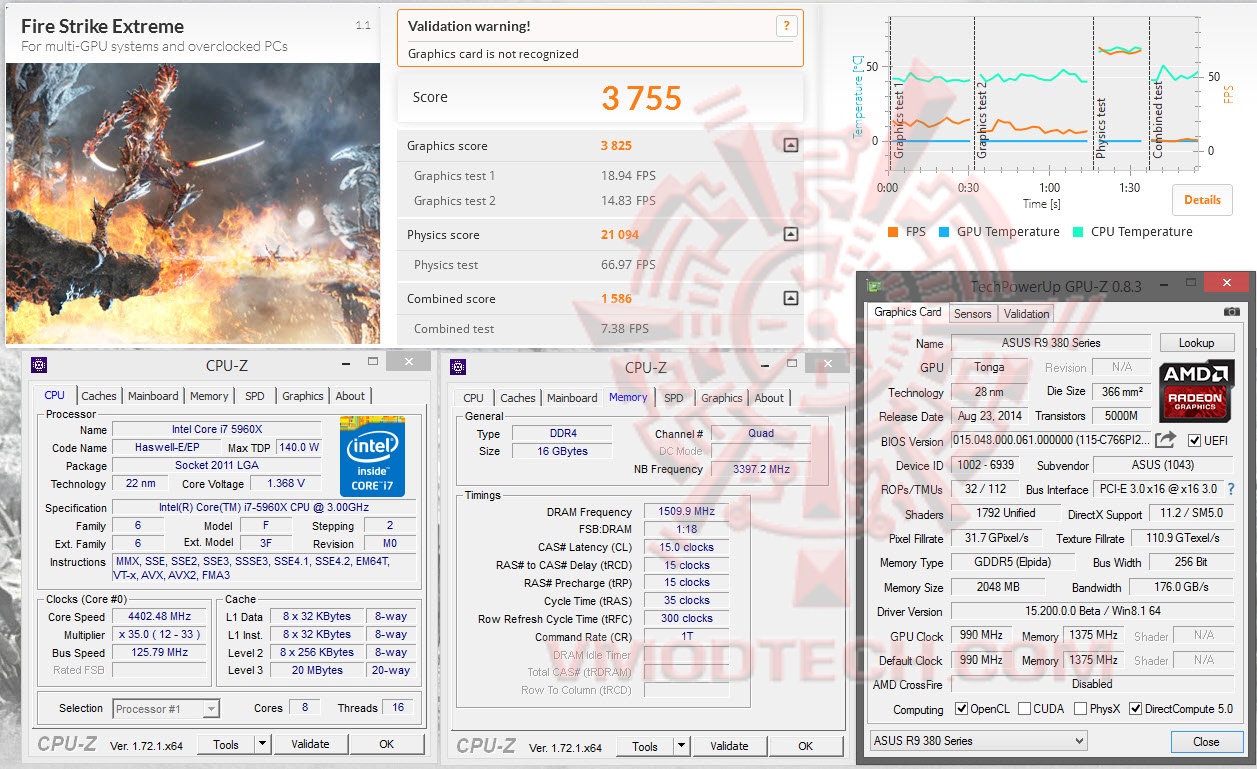
Task: Open the About tab in right CPU-Z window
Action: (769, 398)
